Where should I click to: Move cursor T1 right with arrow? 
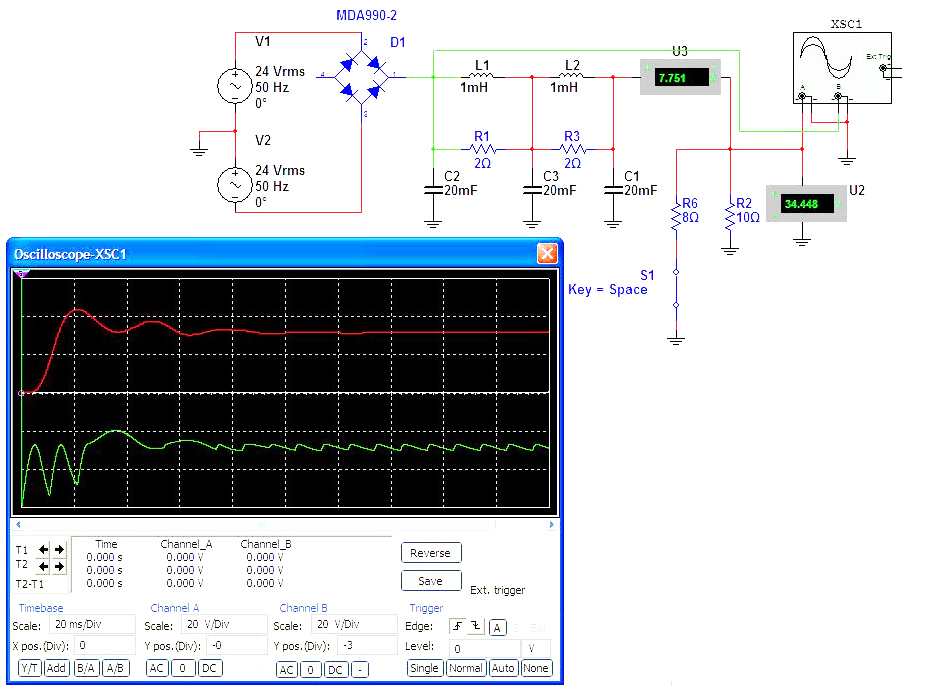tap(58, 549)
